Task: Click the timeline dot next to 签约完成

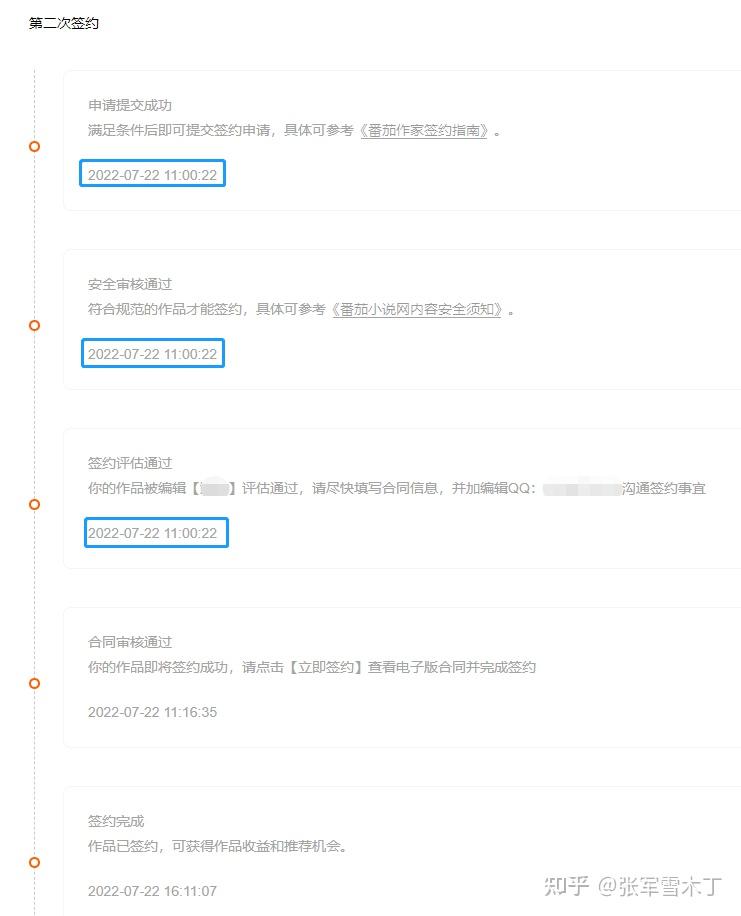Action: pyautogui.click(x=34, y=863)
